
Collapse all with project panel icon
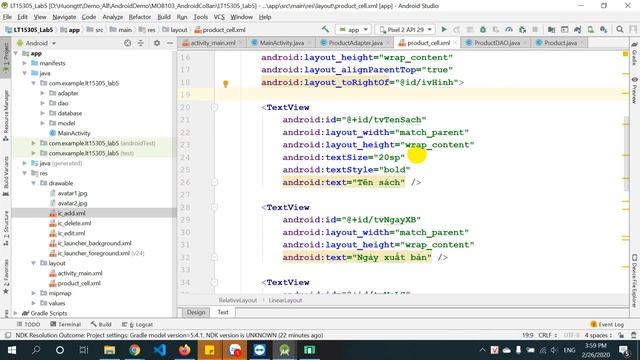coord(140,43)
